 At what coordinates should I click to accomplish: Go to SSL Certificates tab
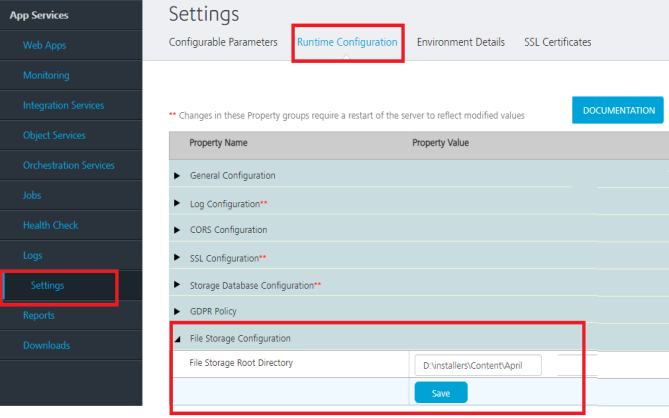[x=557, y=42]
